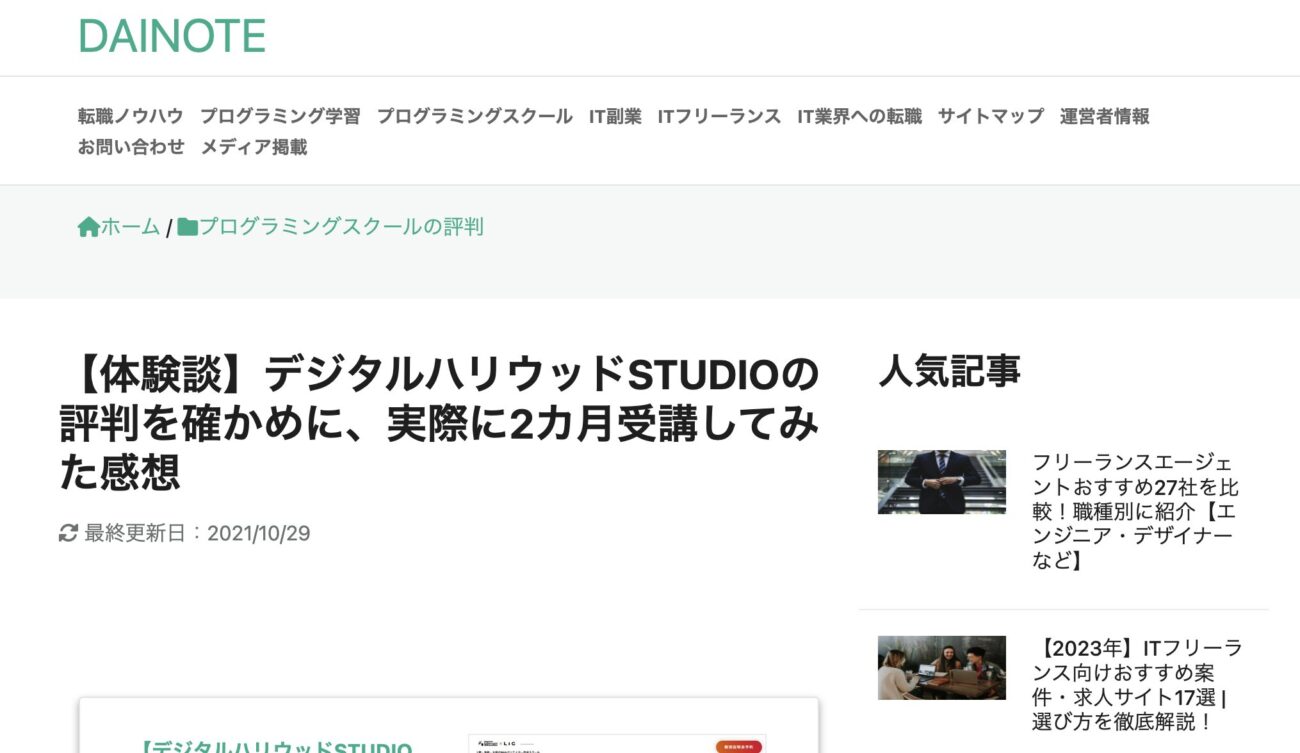Screen dimensions: 1300x753
Task: Click プログラミングスクールの評判 breadcrumb link
Action: (341, 227)
